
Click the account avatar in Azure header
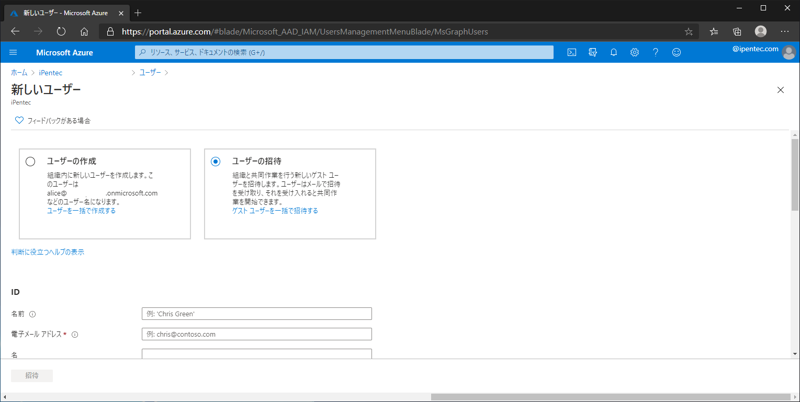click(789, 53)
